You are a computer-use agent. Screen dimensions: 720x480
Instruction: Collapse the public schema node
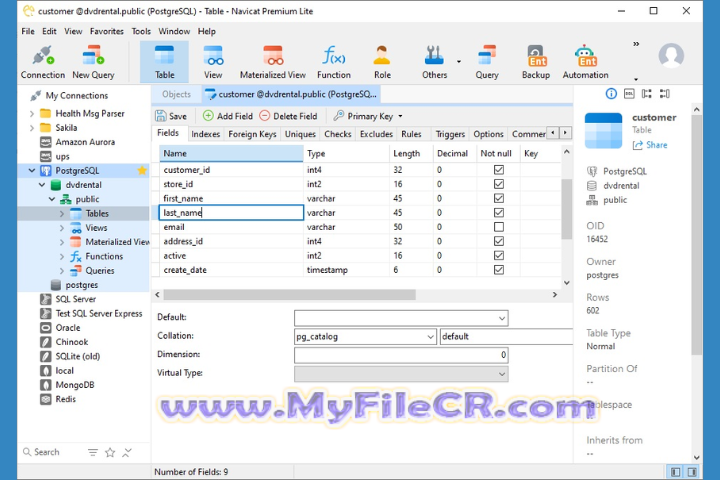[x=52, y=199]
